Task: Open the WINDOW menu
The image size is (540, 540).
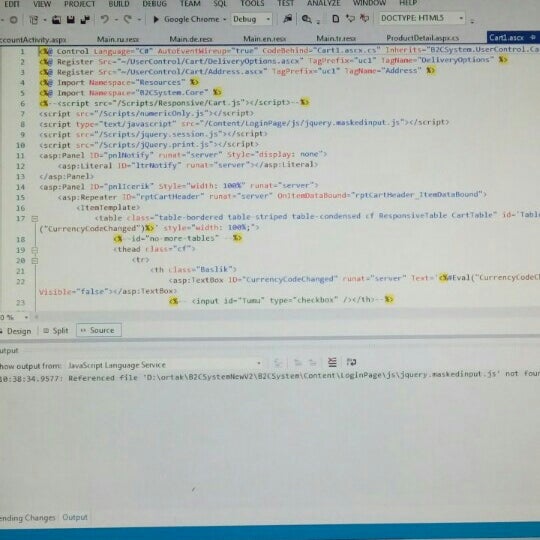Action: pyautogui.click(x=369, y=3)
